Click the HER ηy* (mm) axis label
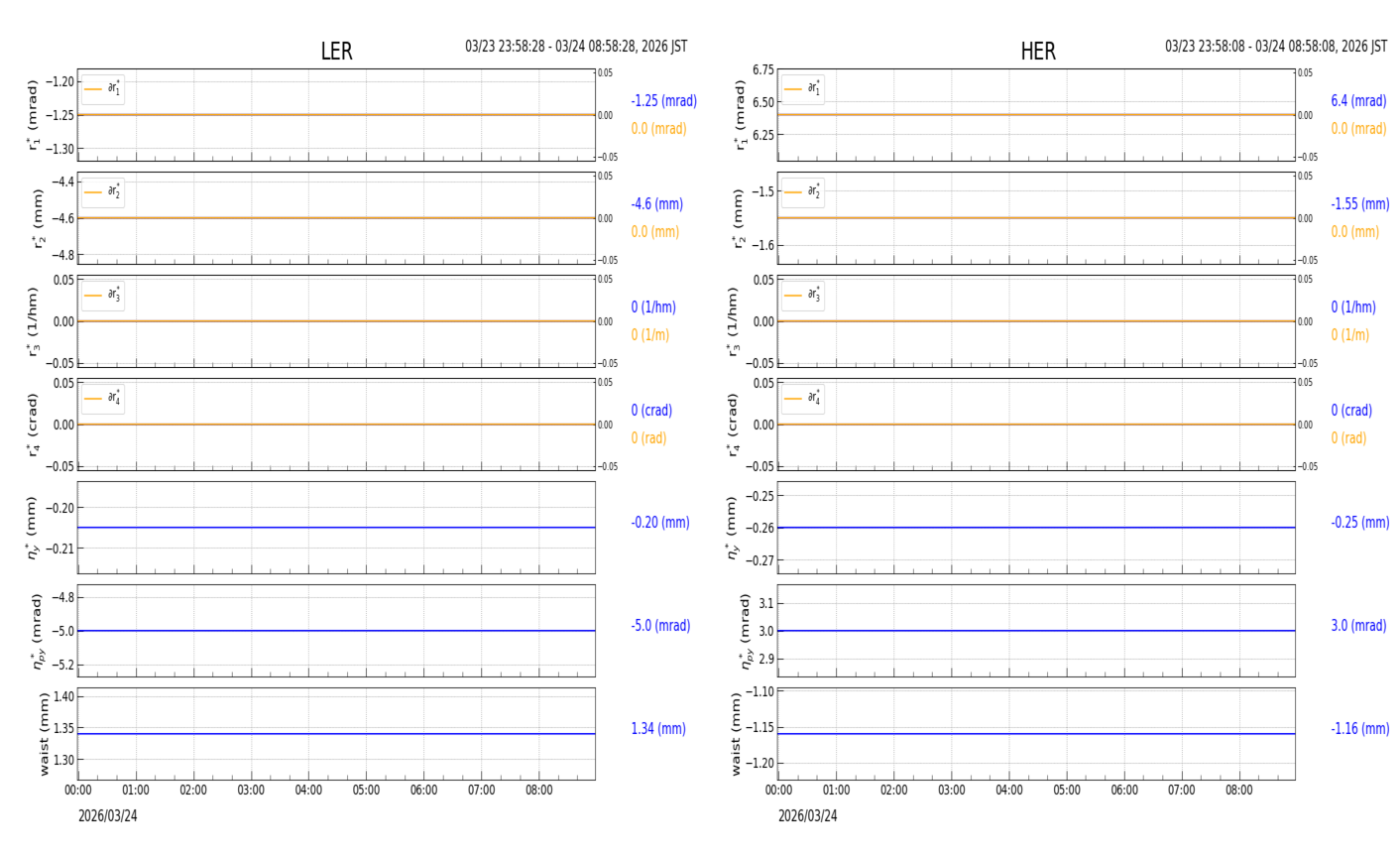The width and height of the screenshot is (1400, 857). 733,527
